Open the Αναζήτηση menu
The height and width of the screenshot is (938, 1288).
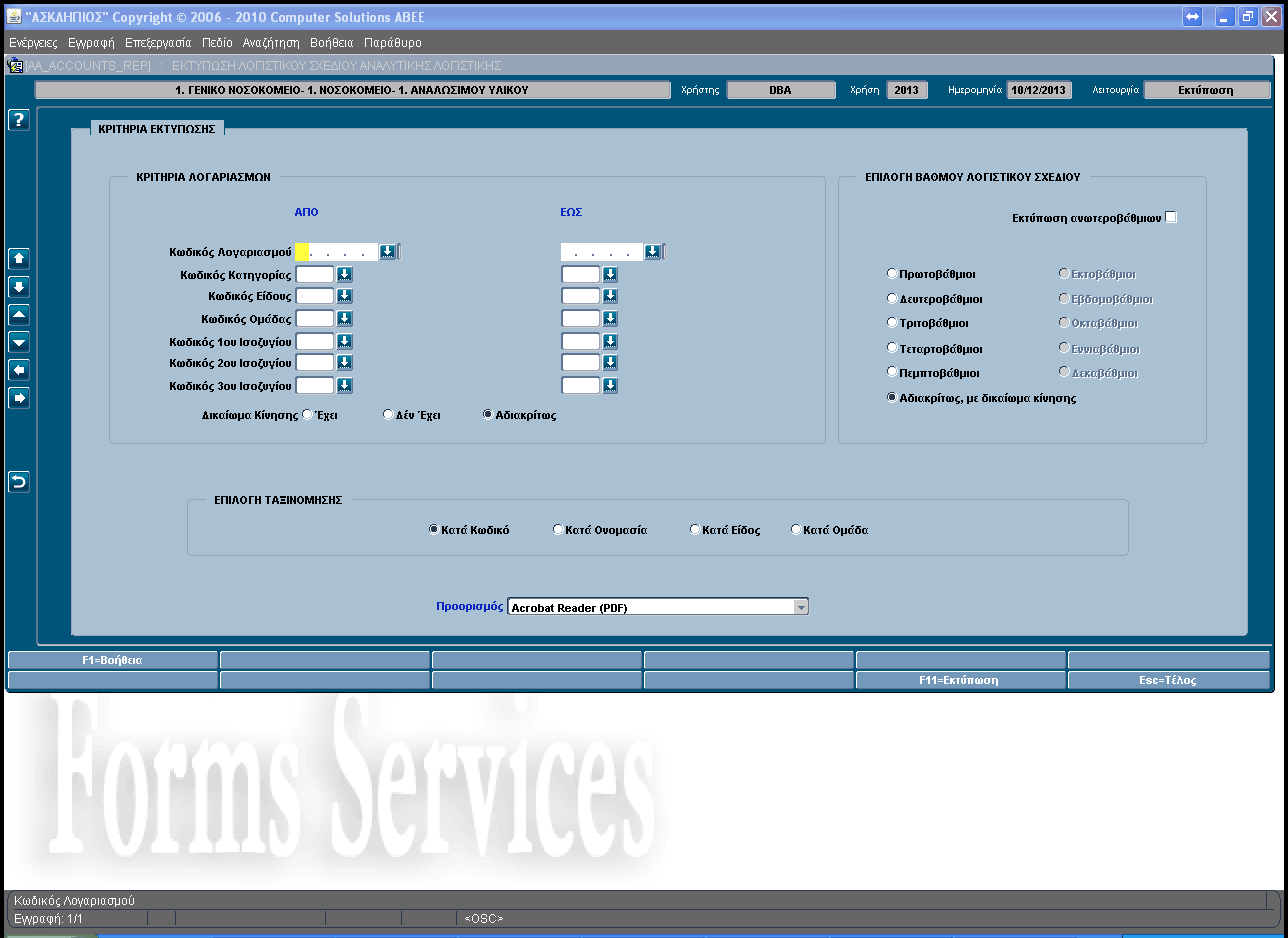tap(271, 43)
